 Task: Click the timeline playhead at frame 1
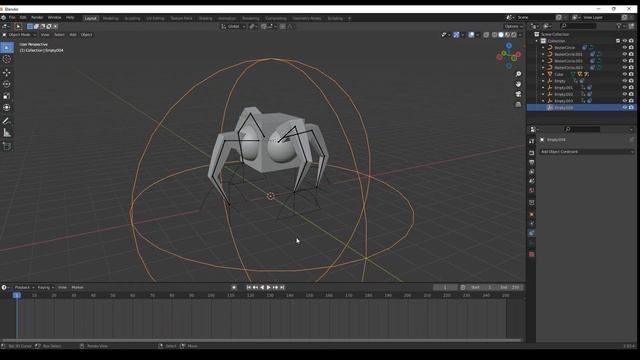[17, 295]
